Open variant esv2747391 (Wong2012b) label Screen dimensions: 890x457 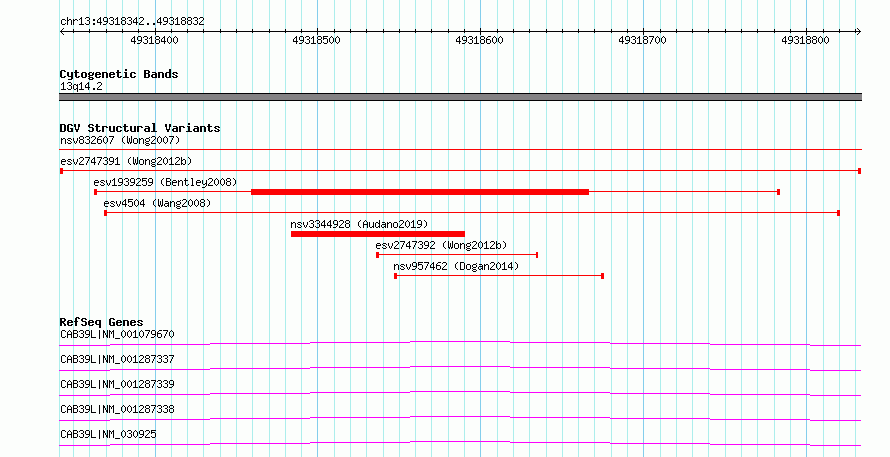[126, 161]
